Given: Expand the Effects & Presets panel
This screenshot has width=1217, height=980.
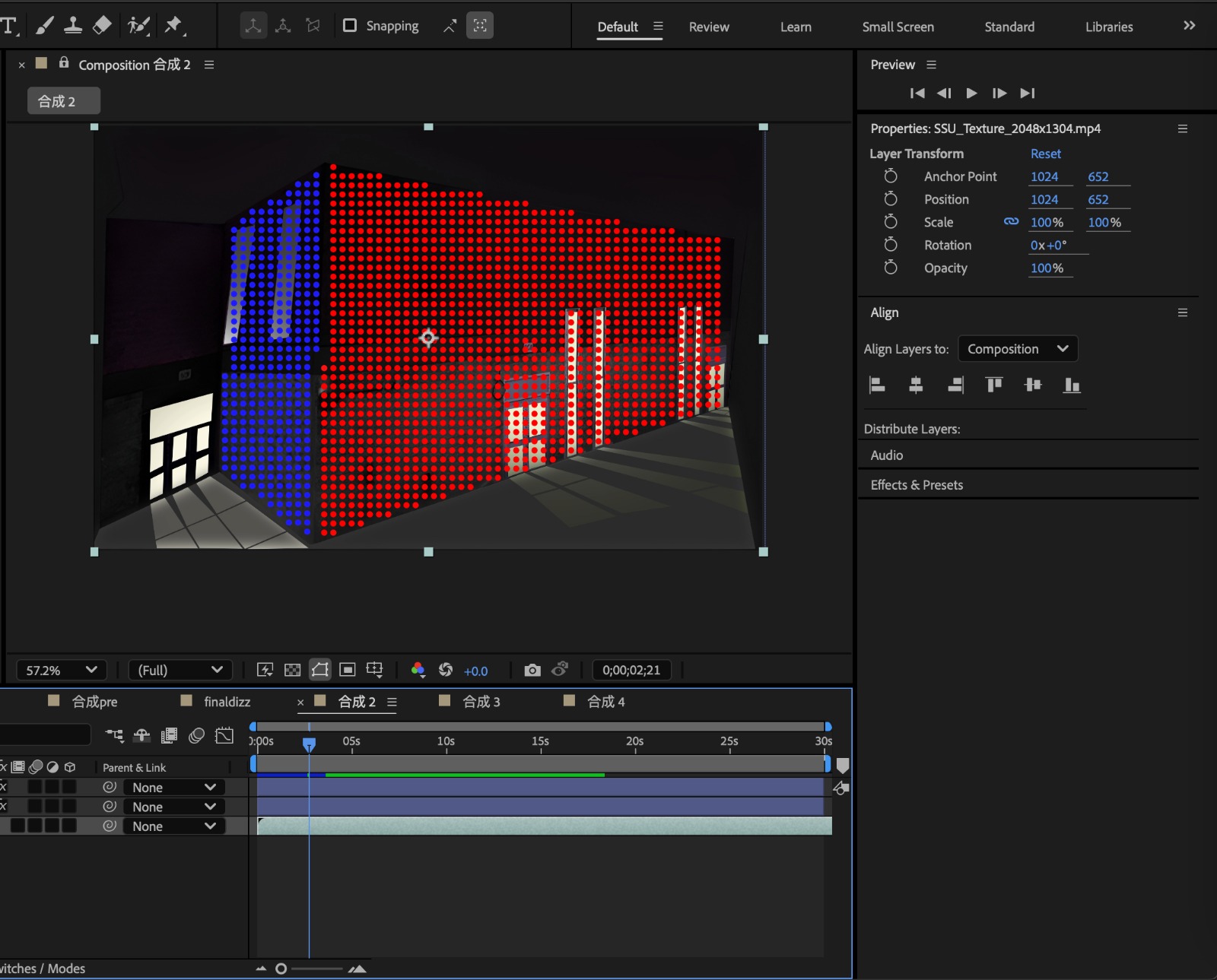Looking at the screenshot, I should click(x=917, y=485).
